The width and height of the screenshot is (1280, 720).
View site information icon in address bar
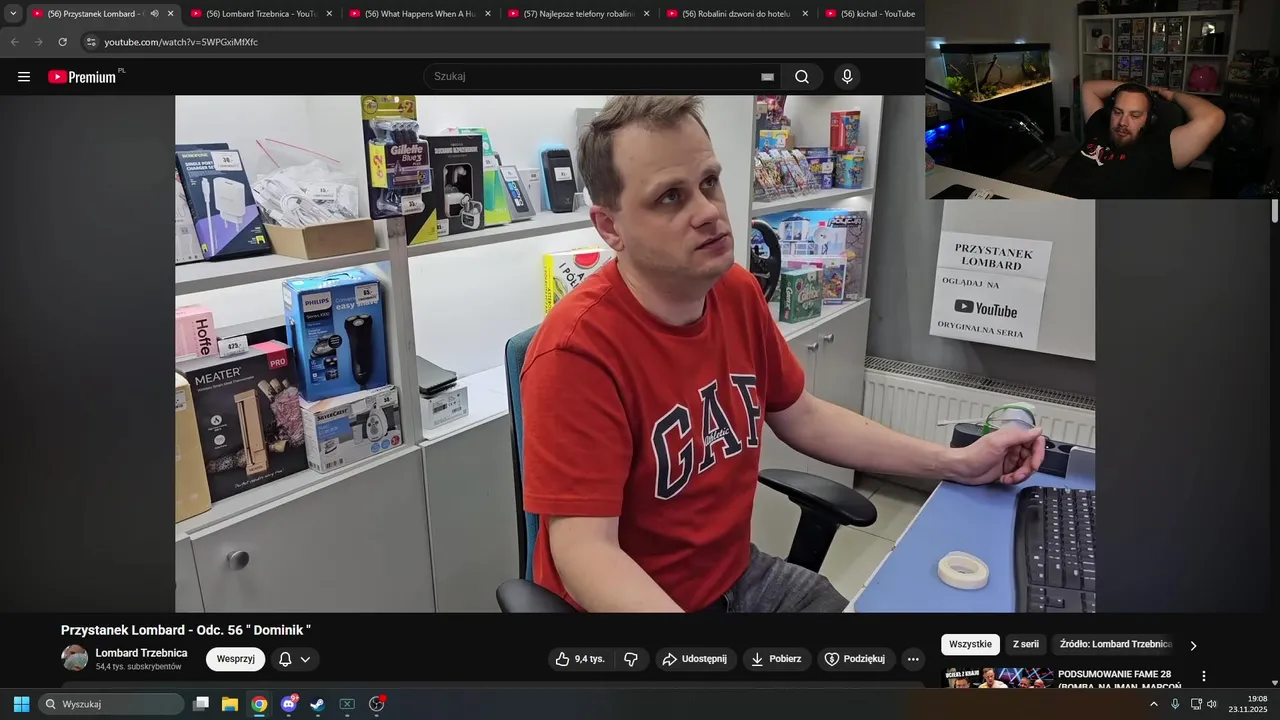pos(91,42)
